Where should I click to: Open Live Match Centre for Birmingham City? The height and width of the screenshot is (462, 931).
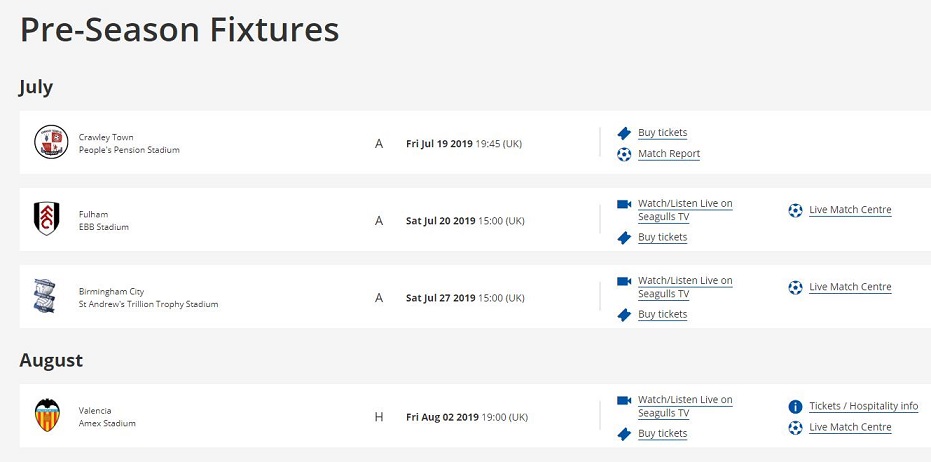(850, 287)
